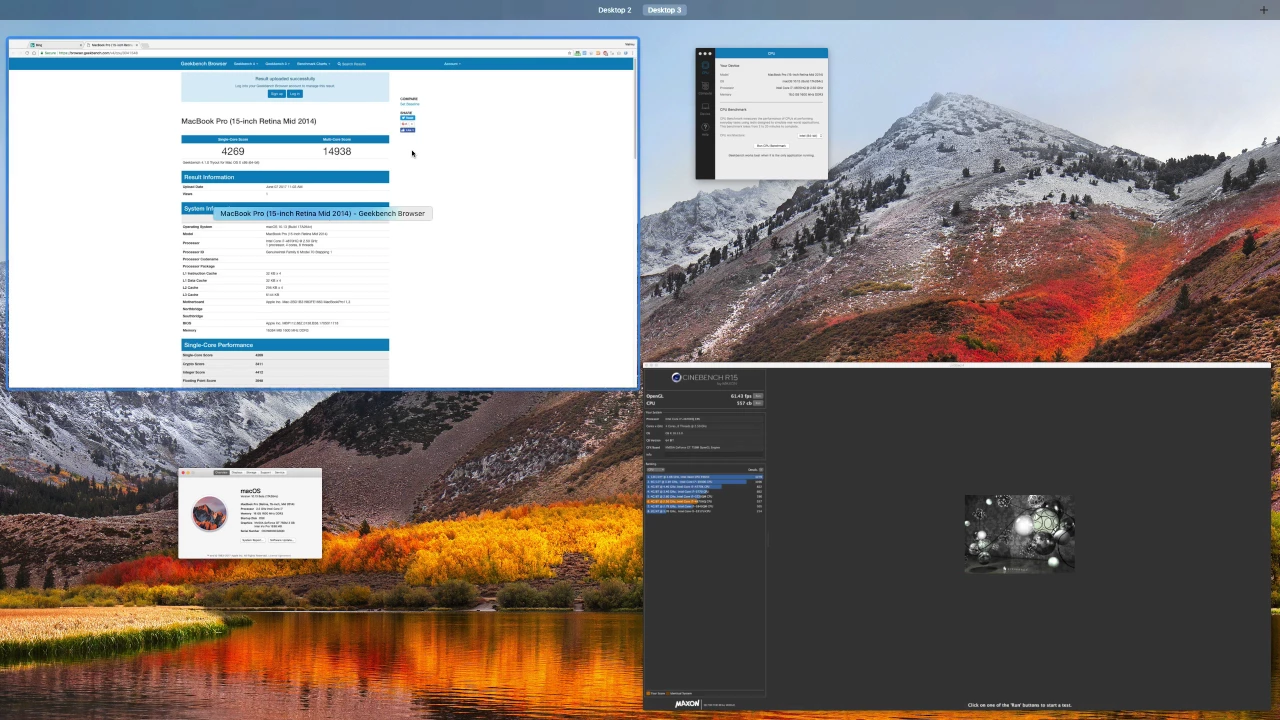Screen dimensions: 1280x720
Task: Share result via Tweet button
Action: tap(407, 118)
